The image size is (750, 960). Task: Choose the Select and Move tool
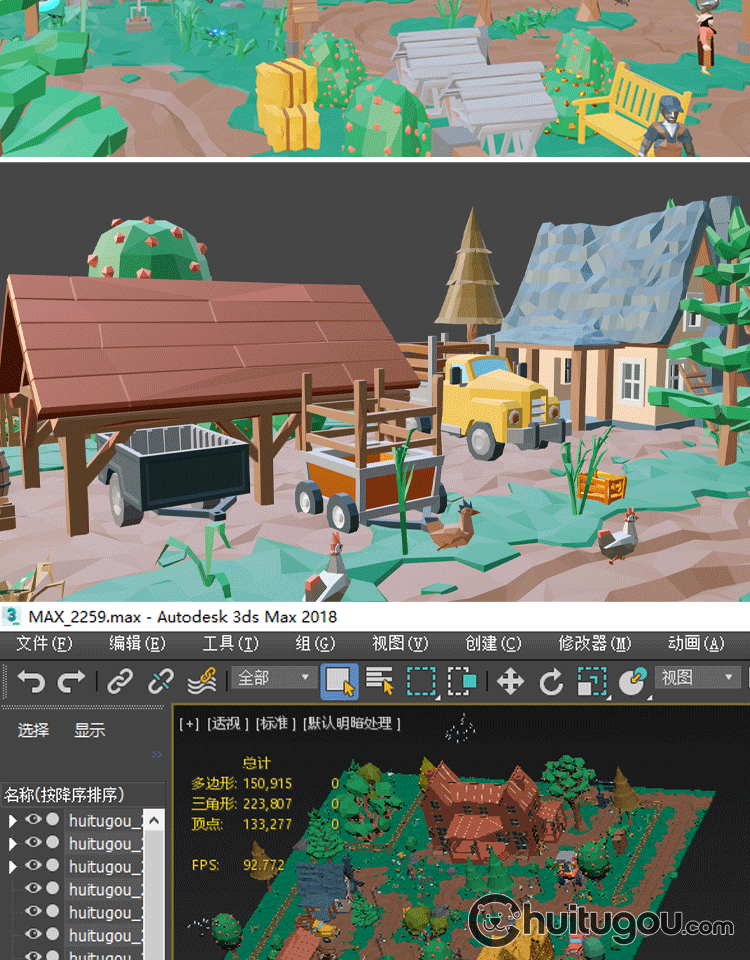tap(510, 682)
